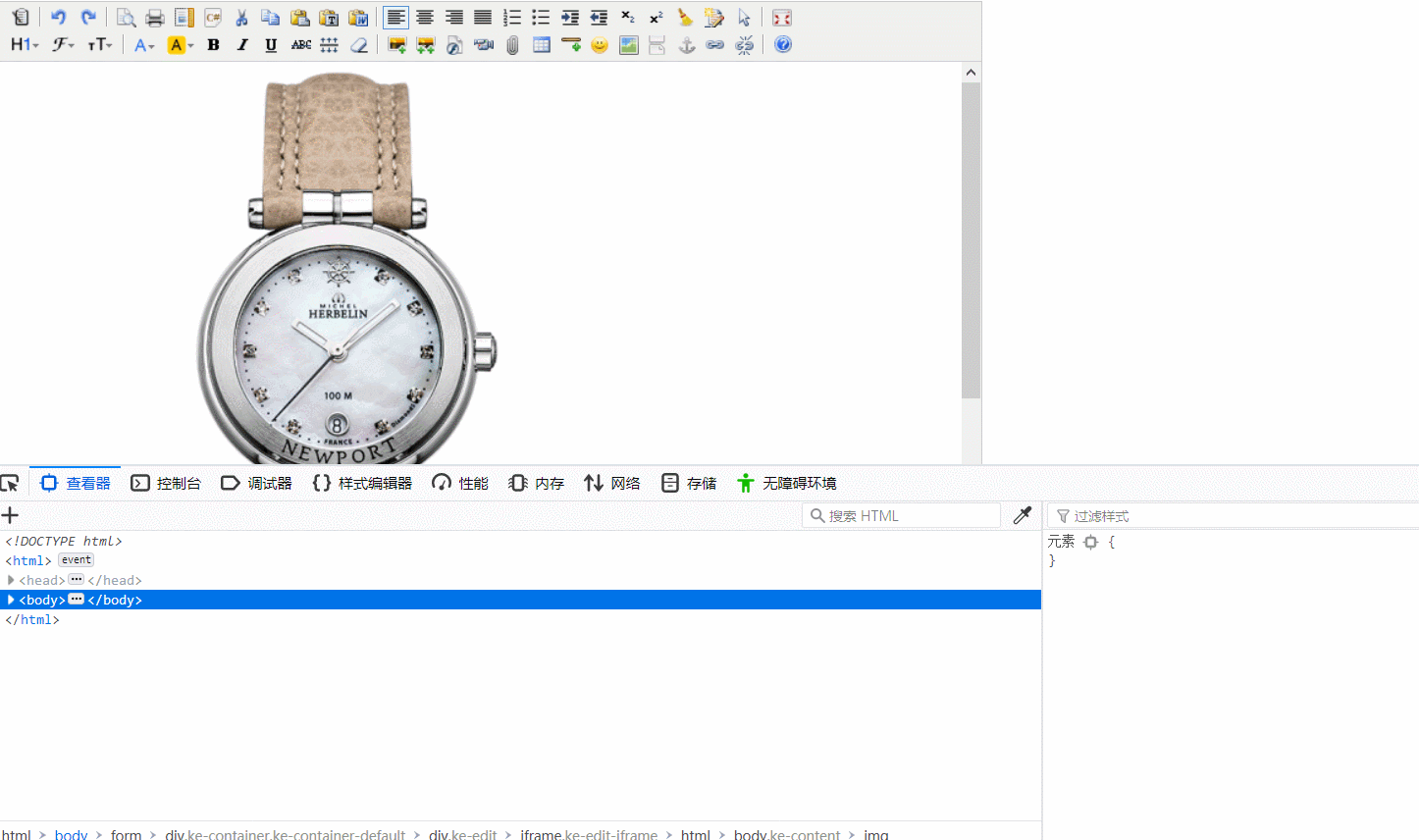This screenshot has width=1419, height=840.
Task: Increase indent of paragraph
Action: [x=570, y=18]
